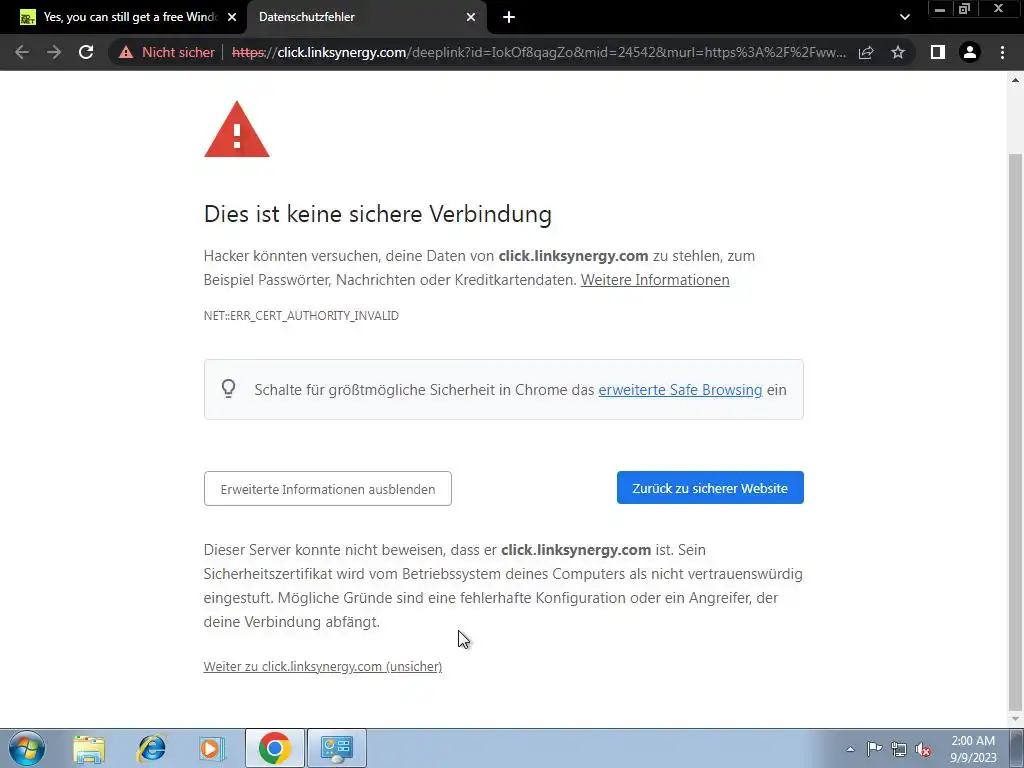Open the side panel icon
Image resolution: width=1024 pixels, height=768 pixels.
pos(938,52)
